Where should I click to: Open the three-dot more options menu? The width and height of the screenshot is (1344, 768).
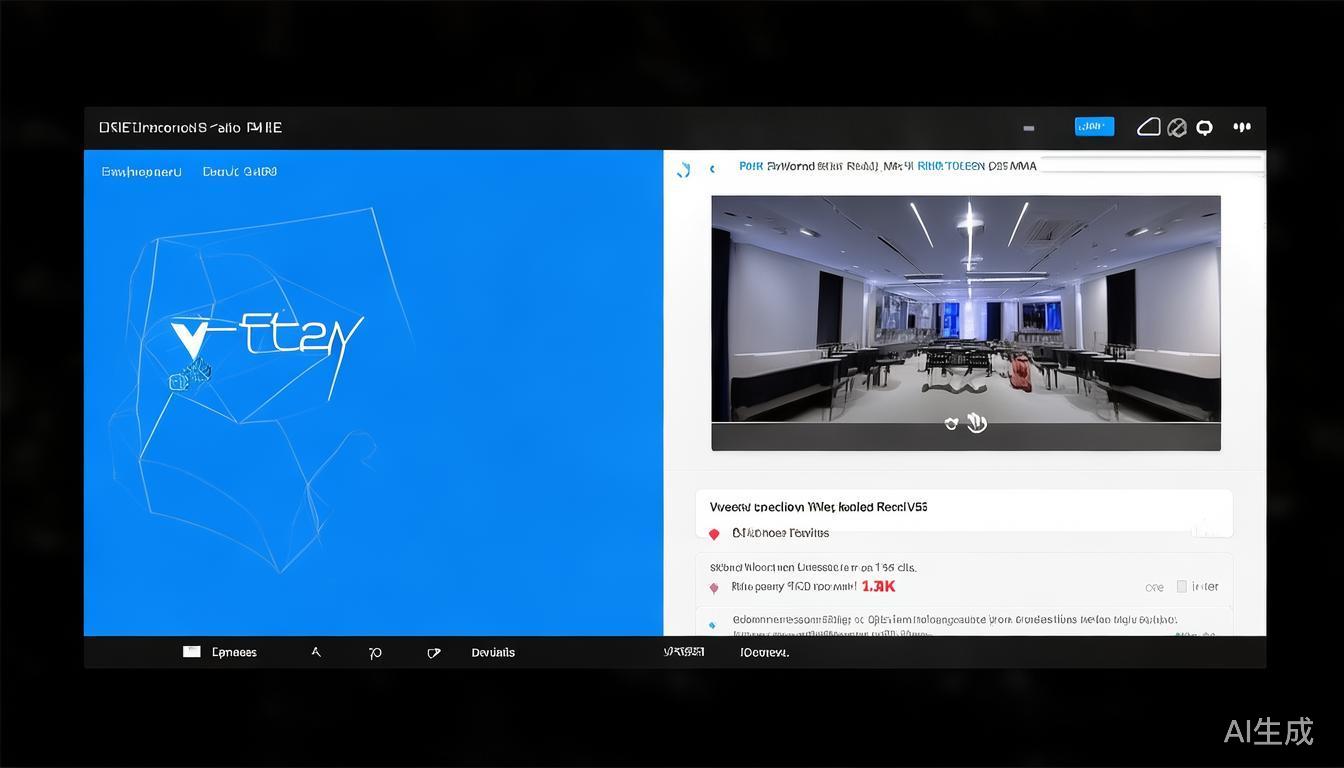(1242, 127)
